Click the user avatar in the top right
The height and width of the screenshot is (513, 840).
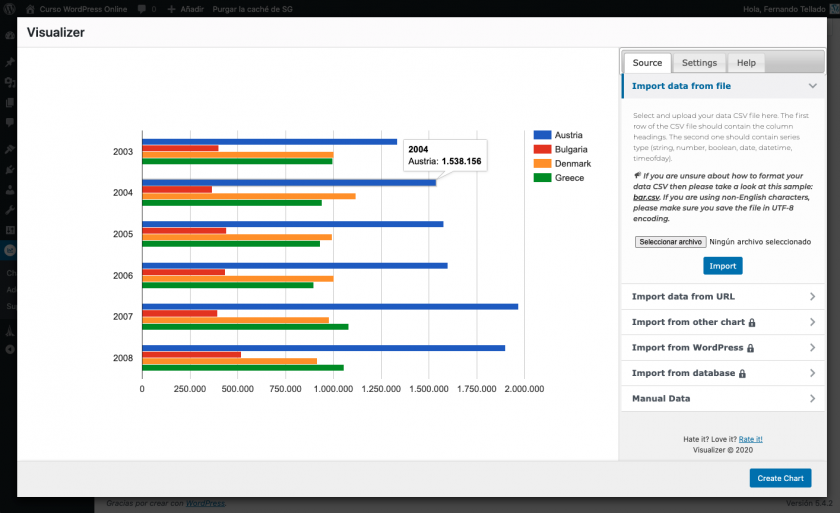833,8
